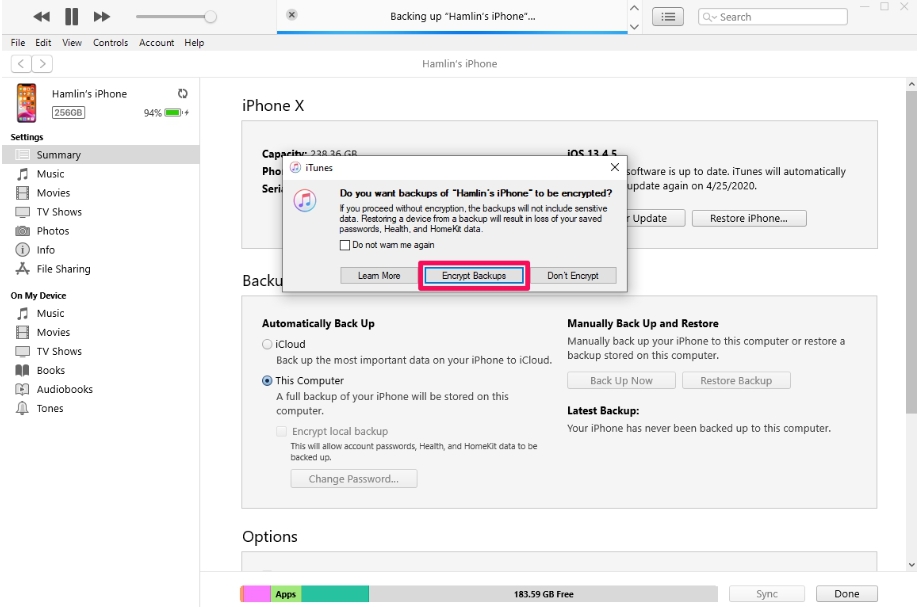Image resolution: width=918 pixels, height=607 pixels.
Task: Open the View menu
Action: point(72,43)
